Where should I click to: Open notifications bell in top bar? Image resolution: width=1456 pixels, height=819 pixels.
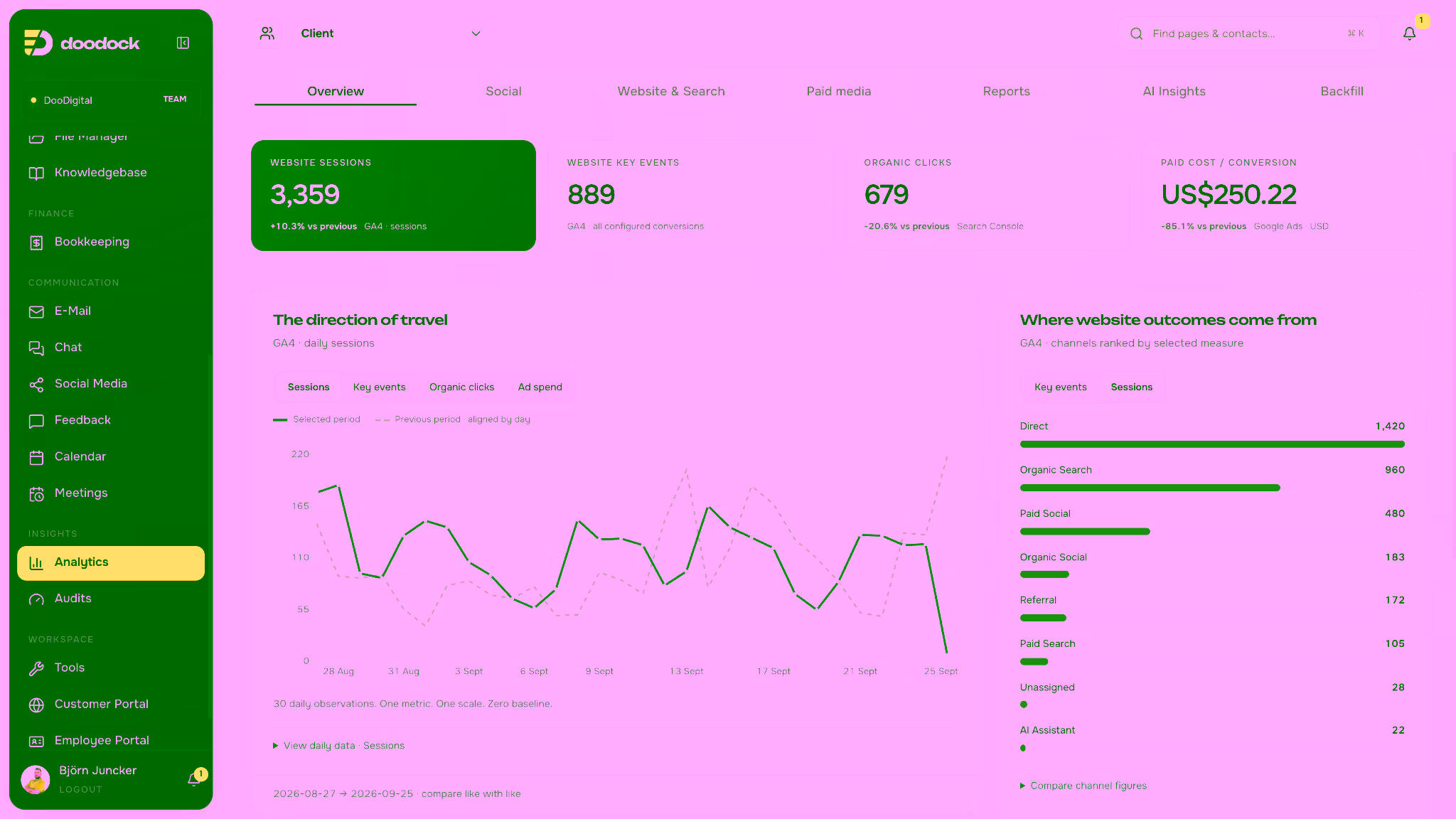click(x=1409, y=33)
